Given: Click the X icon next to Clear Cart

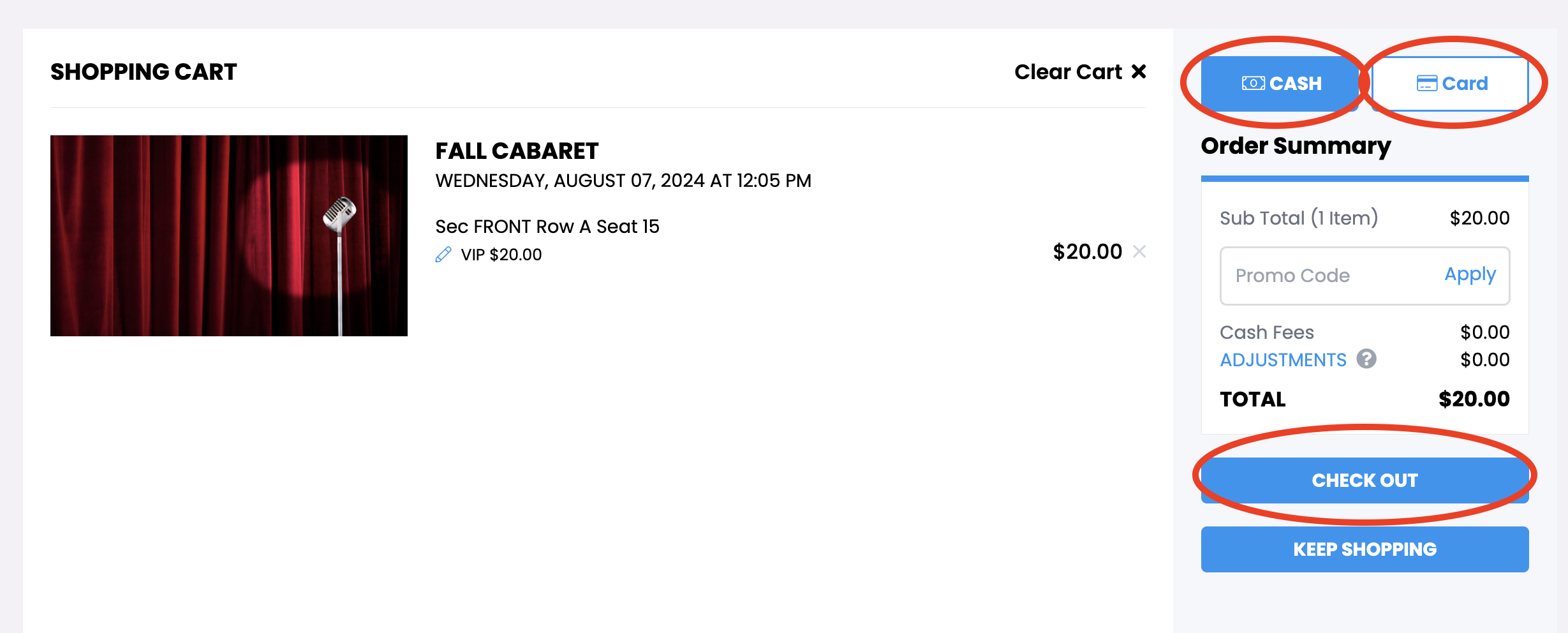Looking at the screenshot, I should point(1139,71).
